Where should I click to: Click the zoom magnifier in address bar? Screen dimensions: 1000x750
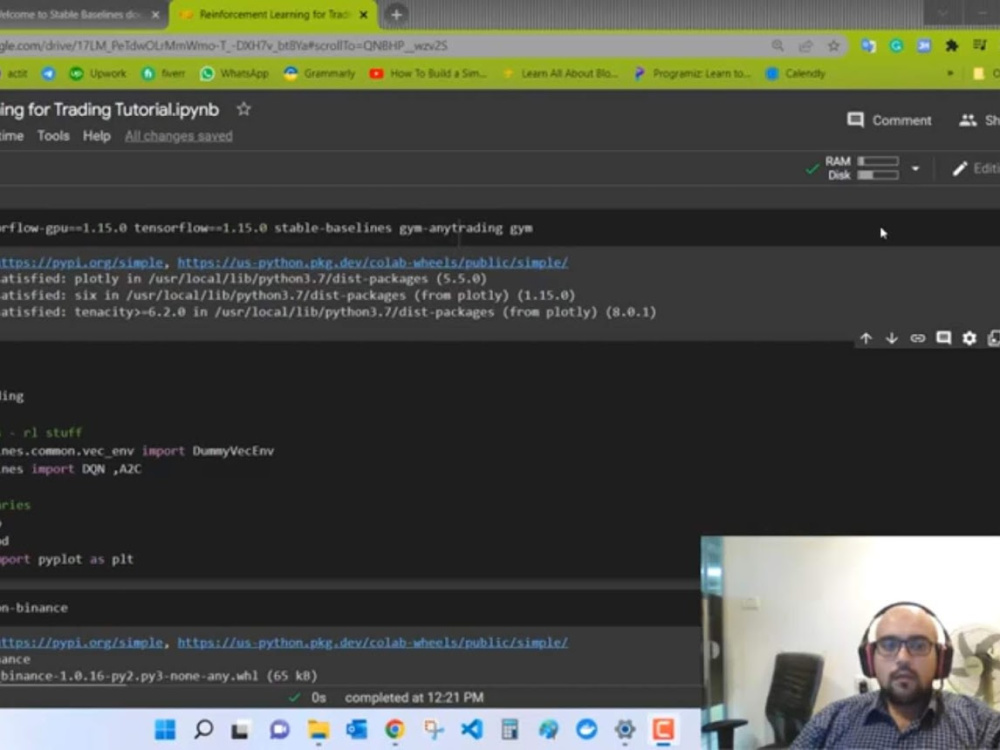coord(777,46)
